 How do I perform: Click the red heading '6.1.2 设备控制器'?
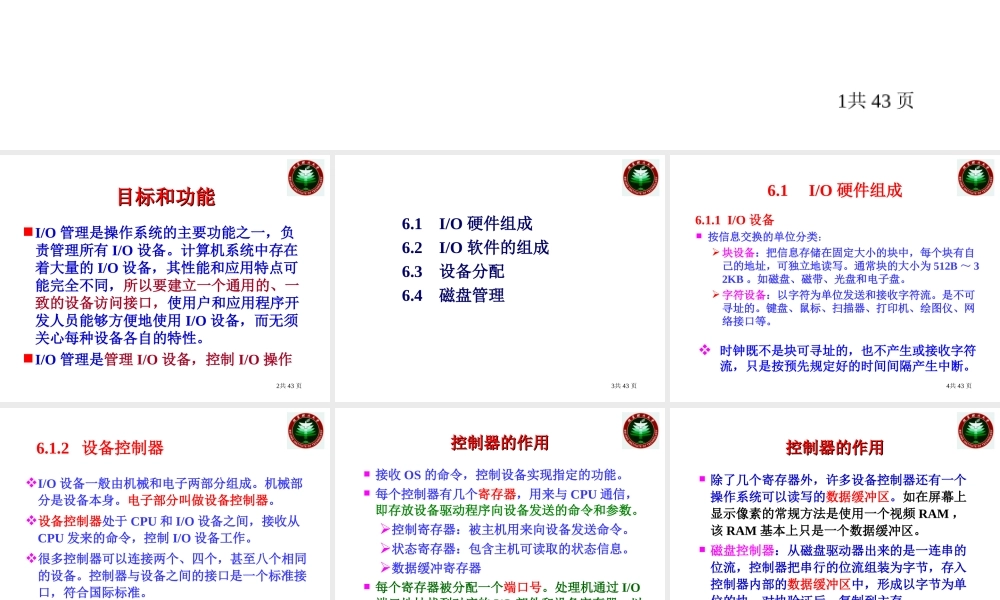(x=99, y=448)
